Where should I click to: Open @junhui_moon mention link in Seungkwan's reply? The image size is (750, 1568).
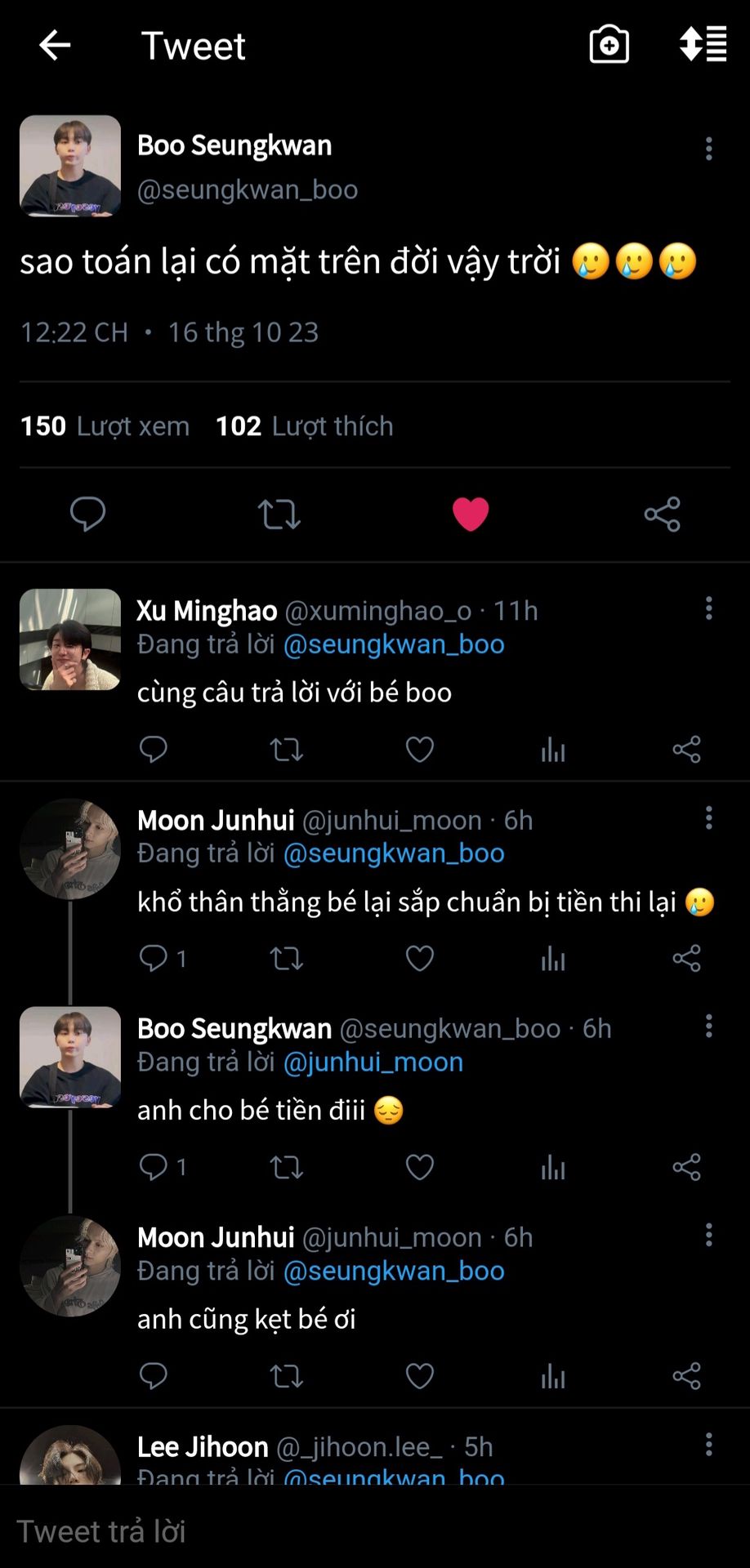[373, 1062]
